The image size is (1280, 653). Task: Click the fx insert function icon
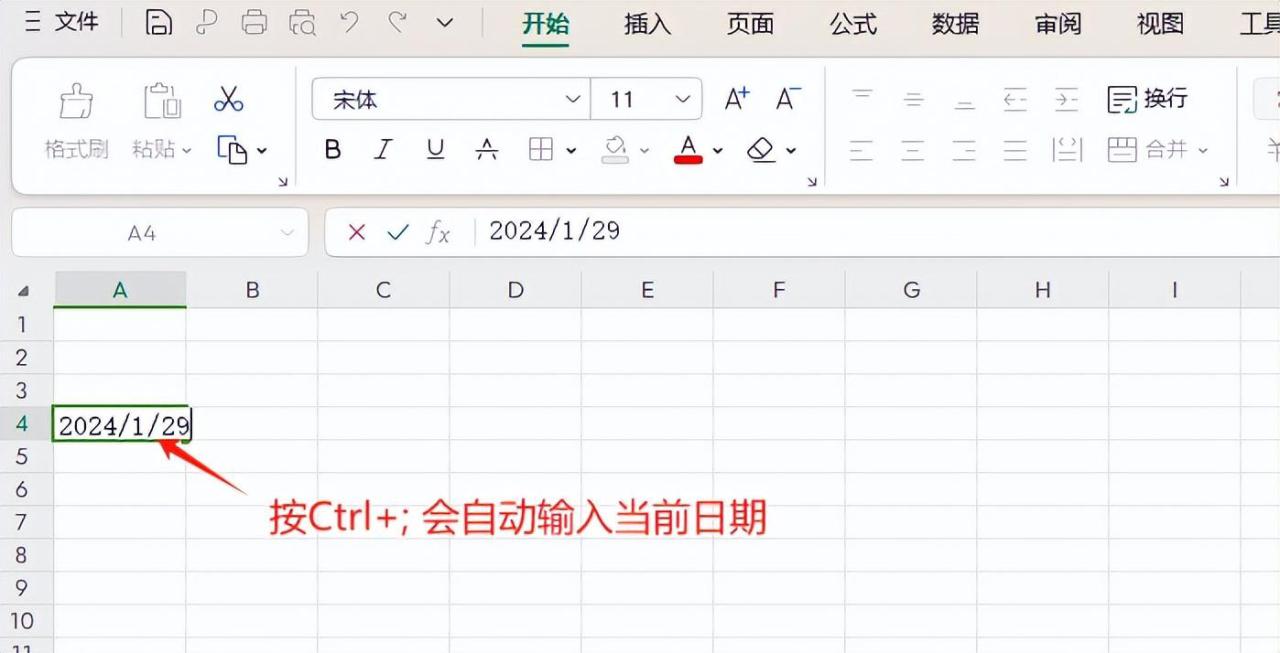click(438, 233)
